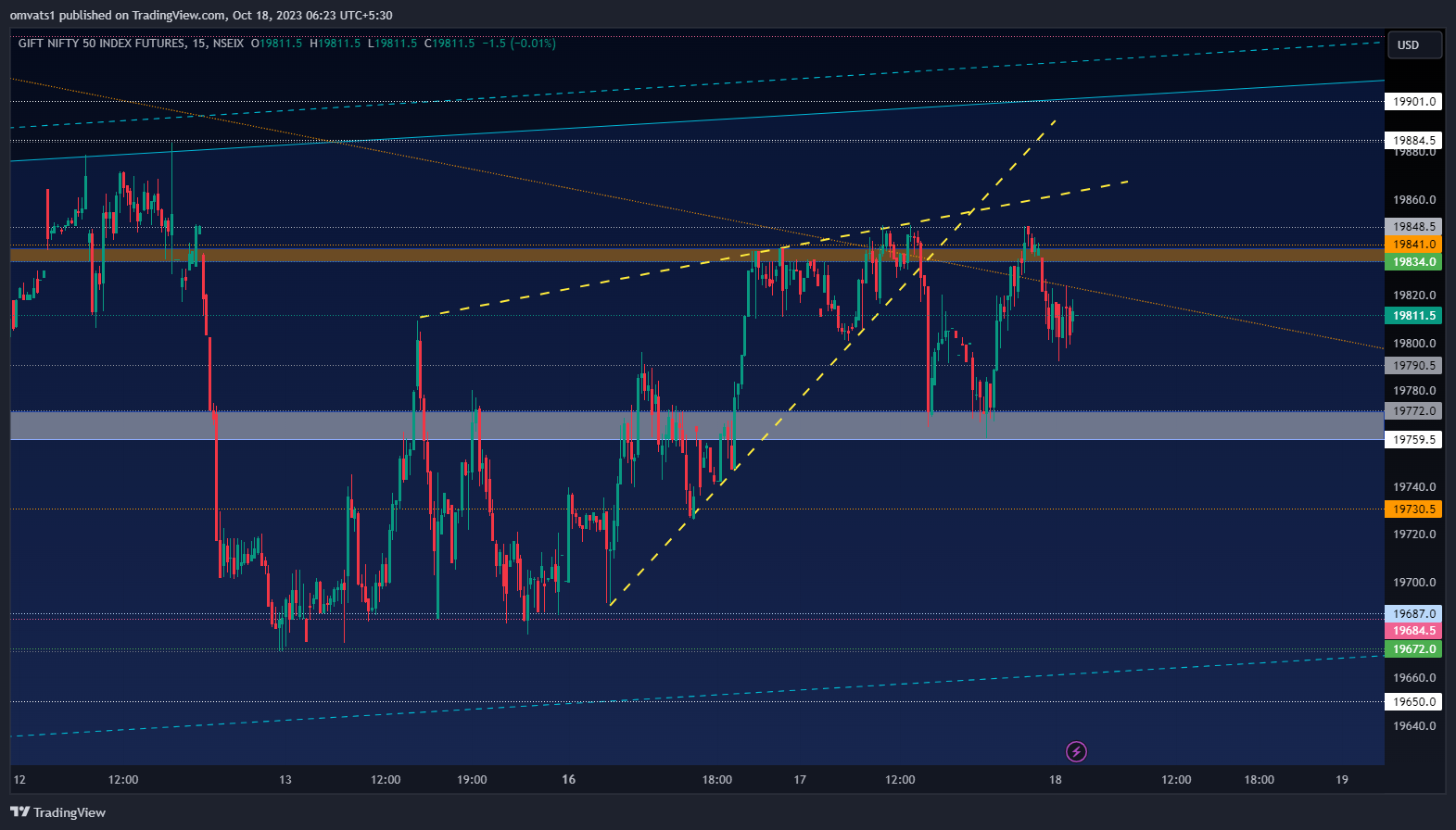
Task: Click the change value −1.5 (−0.01%)
Action: 519,44
